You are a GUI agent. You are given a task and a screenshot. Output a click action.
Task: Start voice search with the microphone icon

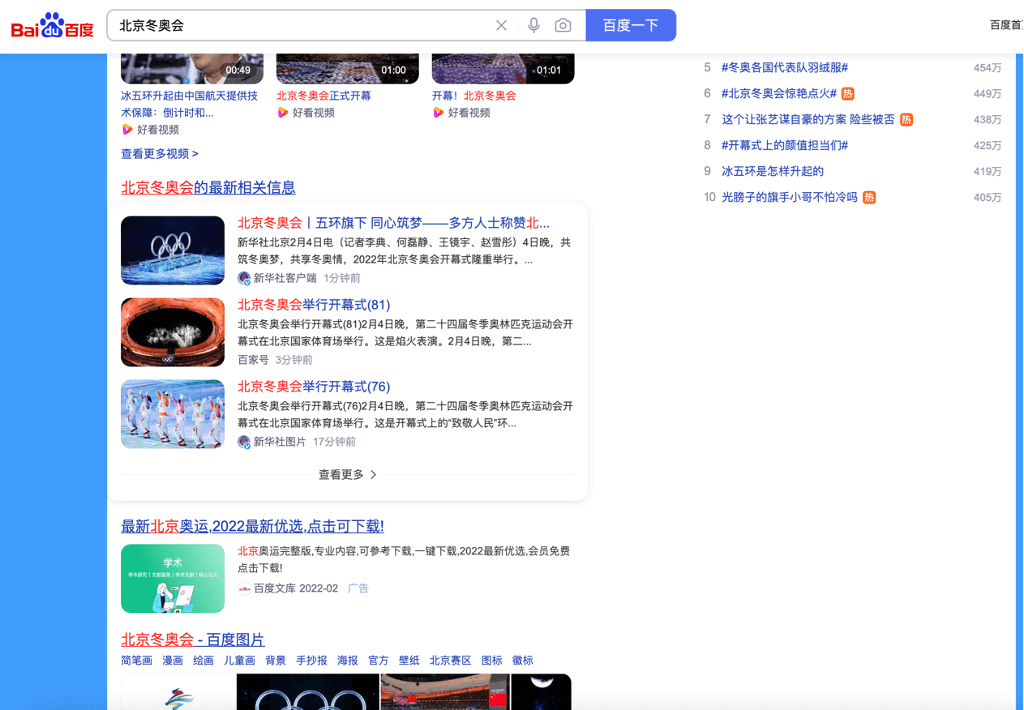click(534, 25)
